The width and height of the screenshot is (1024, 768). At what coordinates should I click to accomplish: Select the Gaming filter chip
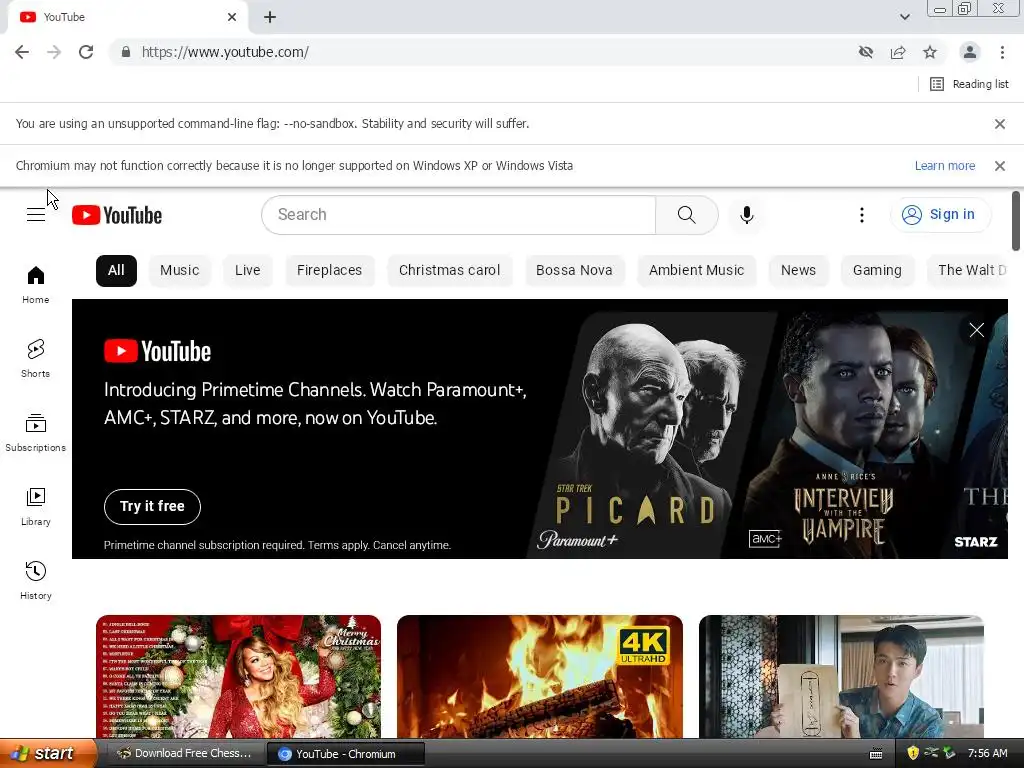[877, 270]
